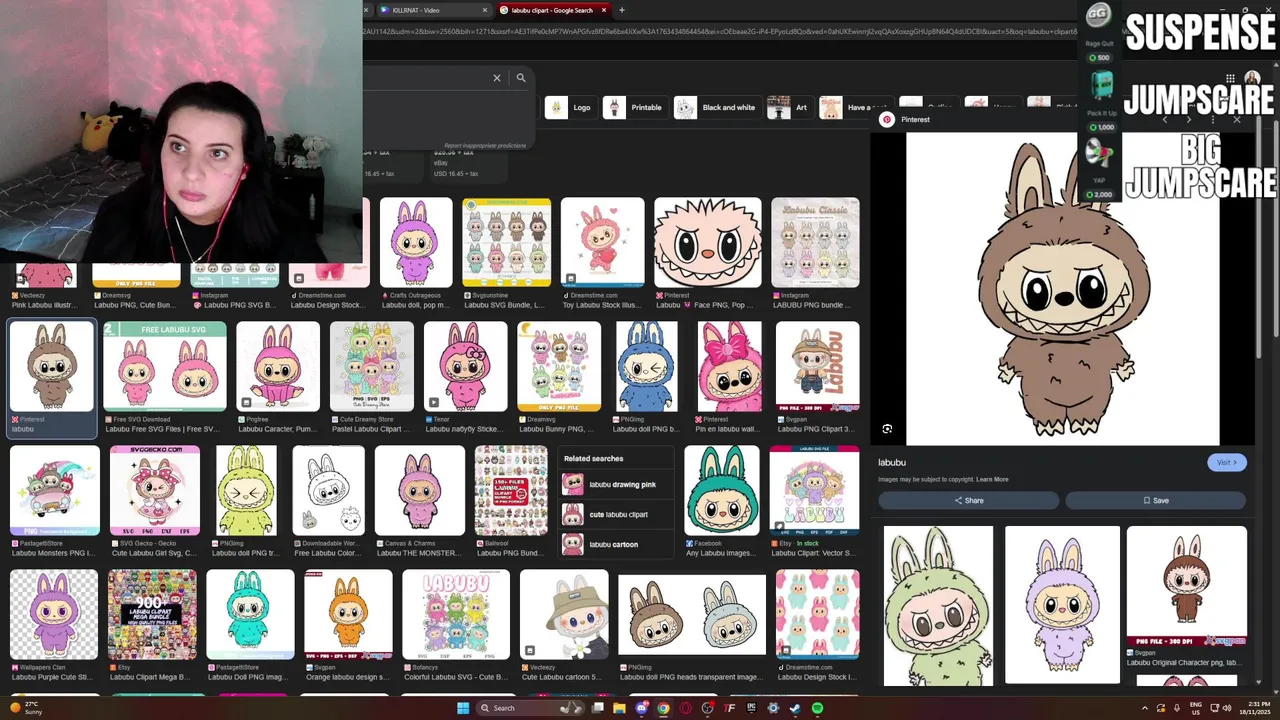
Task: Open the volume icon in the system tray
Action: (x=1225, y=708)
